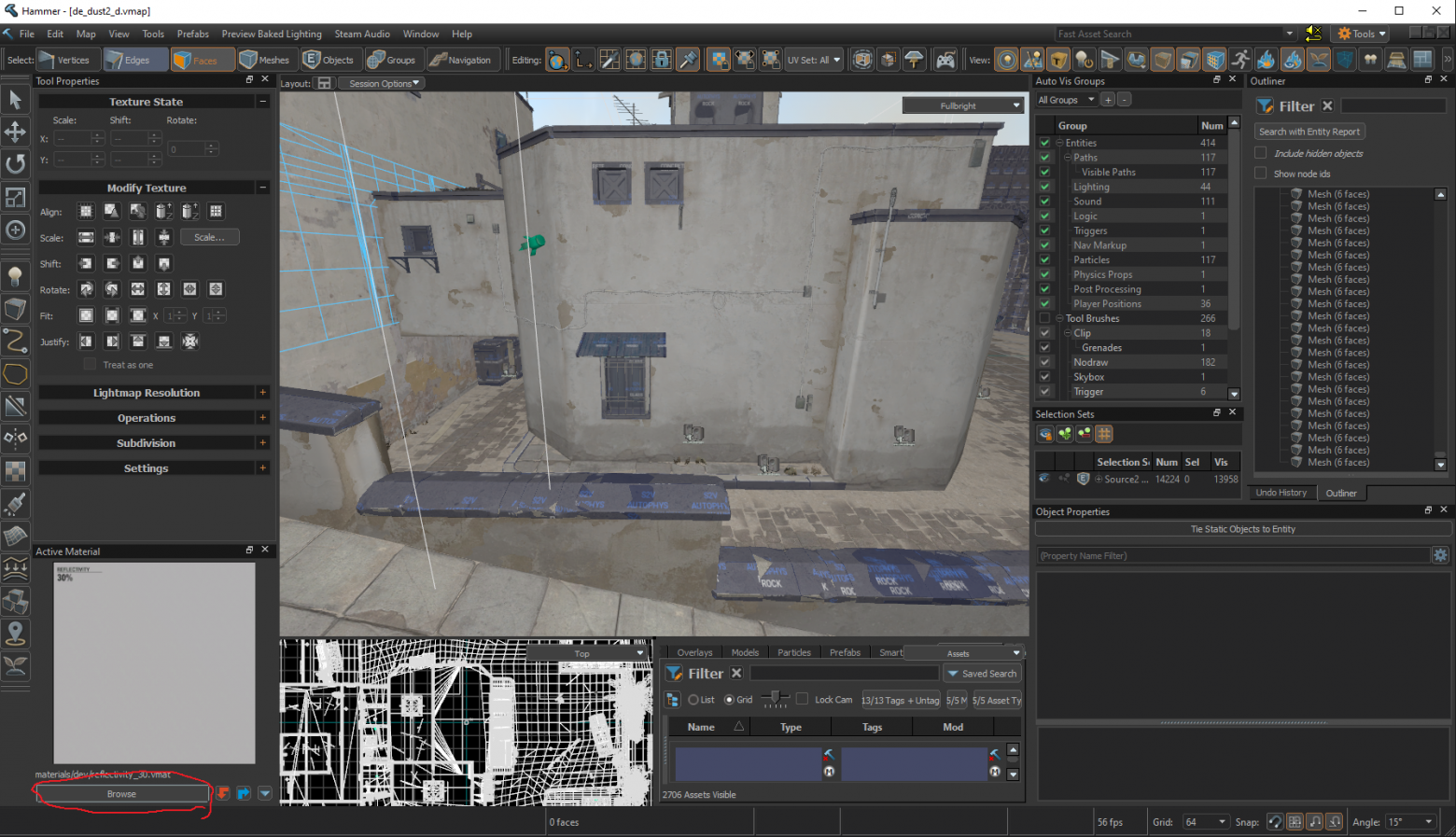The image size is (1456, 837).
Task: Toggle Player Positions visibility checkbox
Action: coord(1044,303)
